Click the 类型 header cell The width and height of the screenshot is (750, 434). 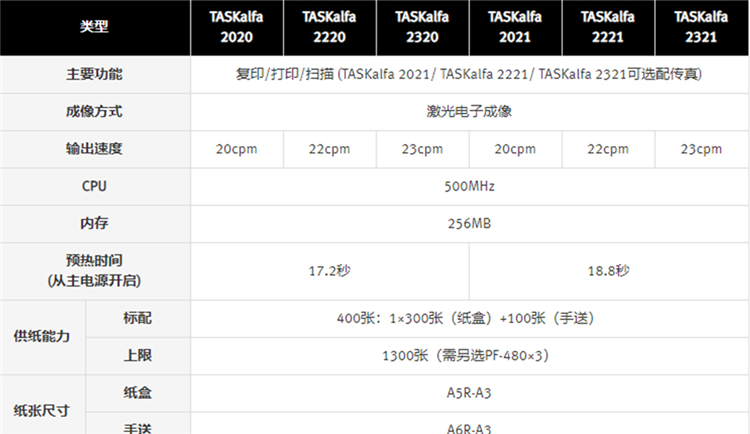pos(95,27)
